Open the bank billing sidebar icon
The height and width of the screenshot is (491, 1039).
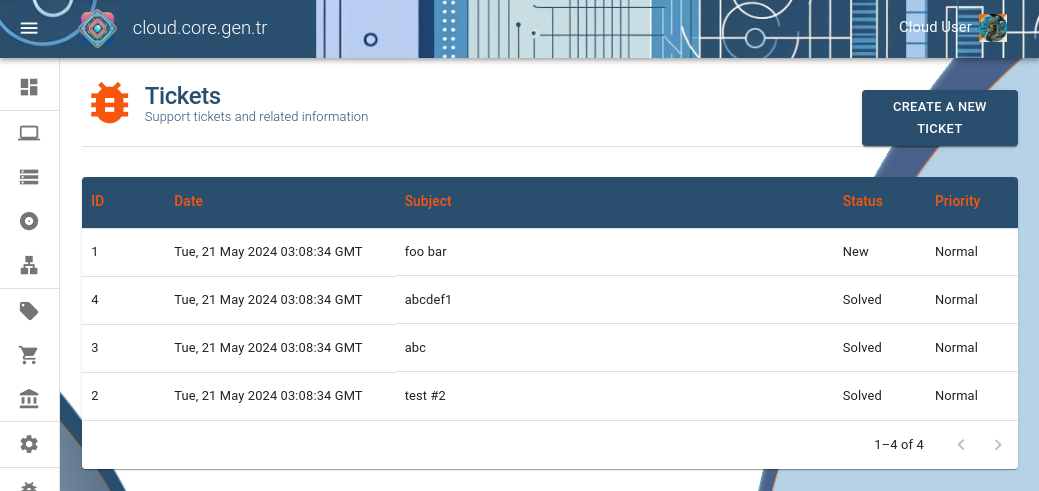tap(29, 400)
